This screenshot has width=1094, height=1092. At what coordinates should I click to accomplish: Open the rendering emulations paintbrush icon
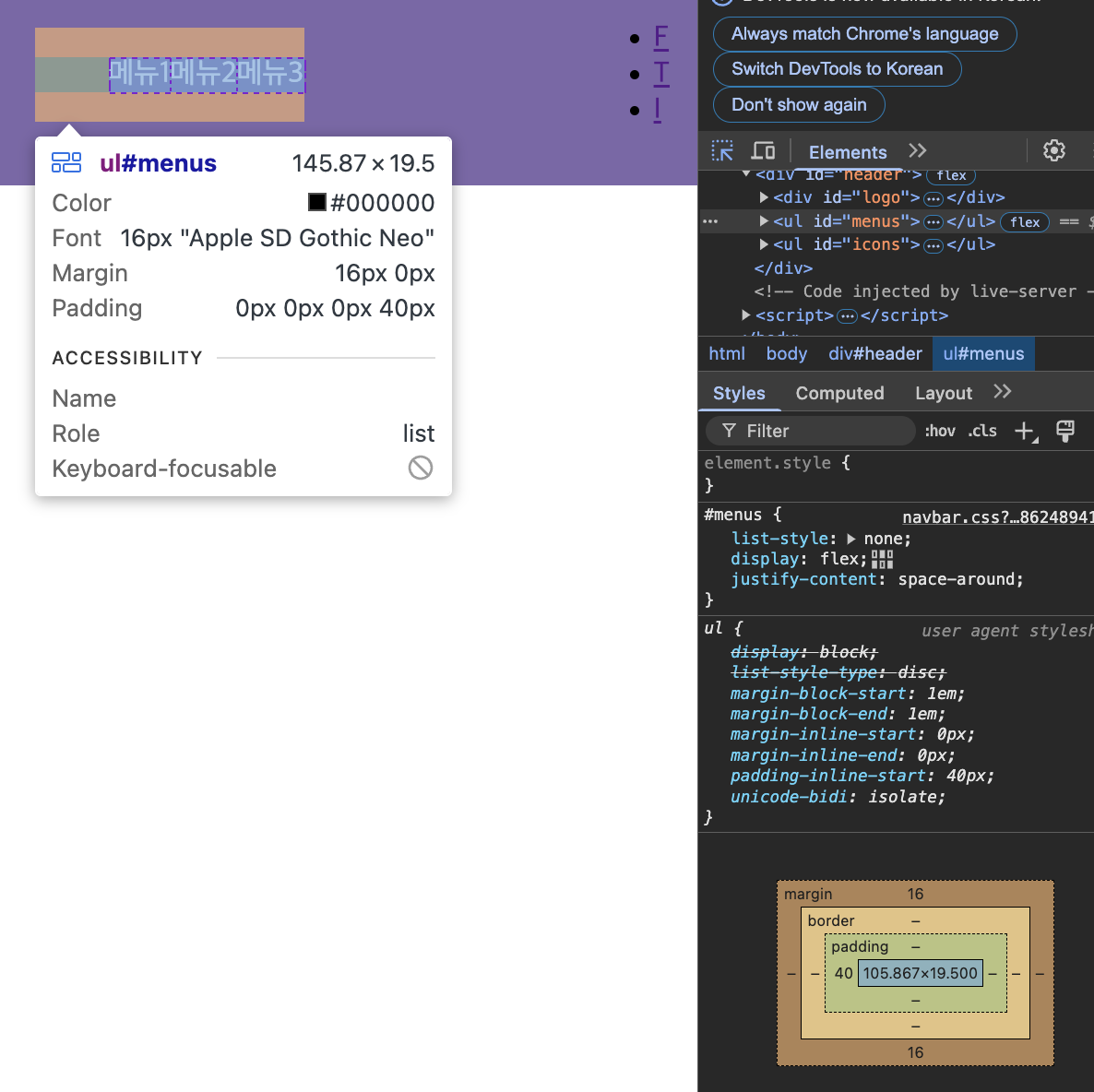(x=1064, y=432)
